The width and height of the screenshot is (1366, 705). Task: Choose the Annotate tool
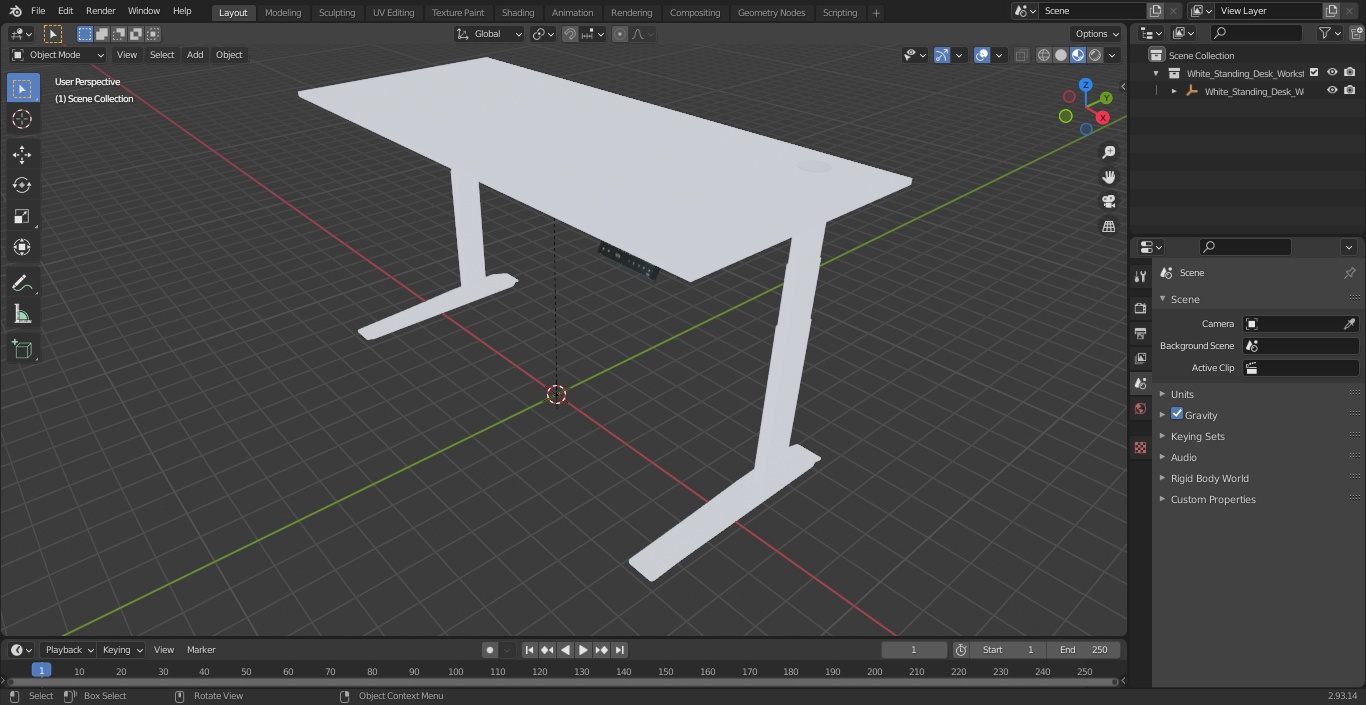click(x=22, y=283)
